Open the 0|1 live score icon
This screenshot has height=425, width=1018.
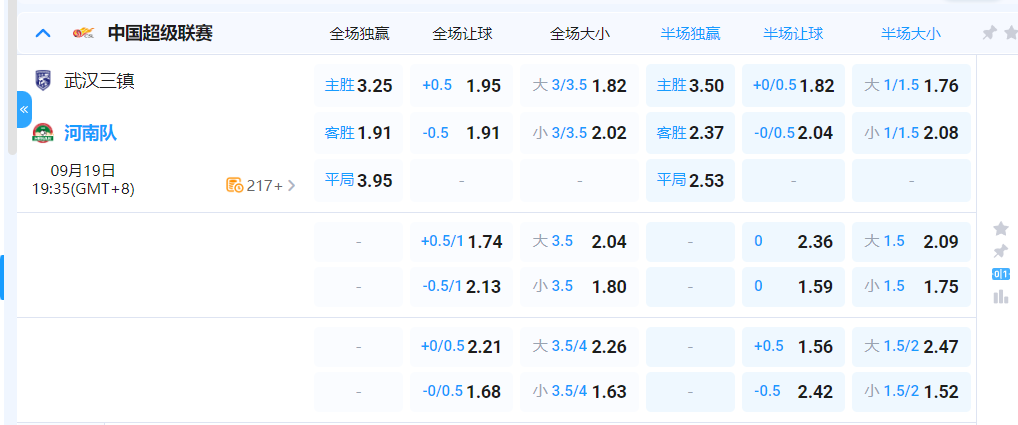tap(1000, 274)
